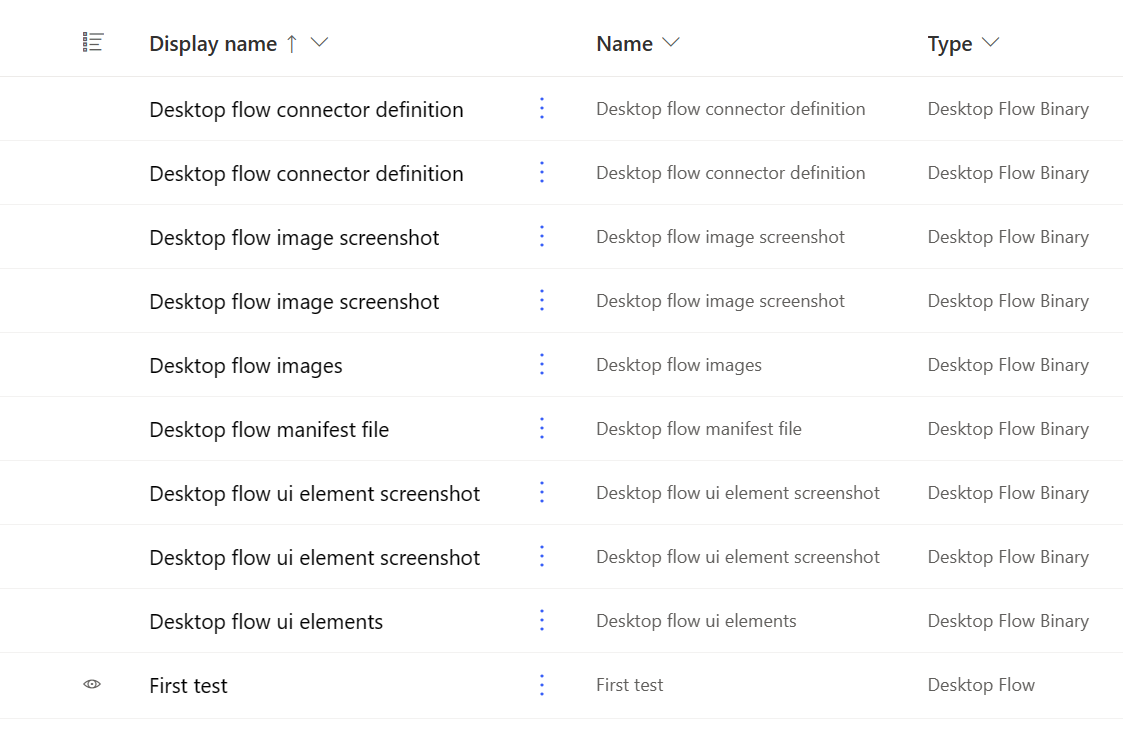The height and width of the screenshot is (739, 1123).
Task: Open the Display name column dropdown
Action: point(318,43)
